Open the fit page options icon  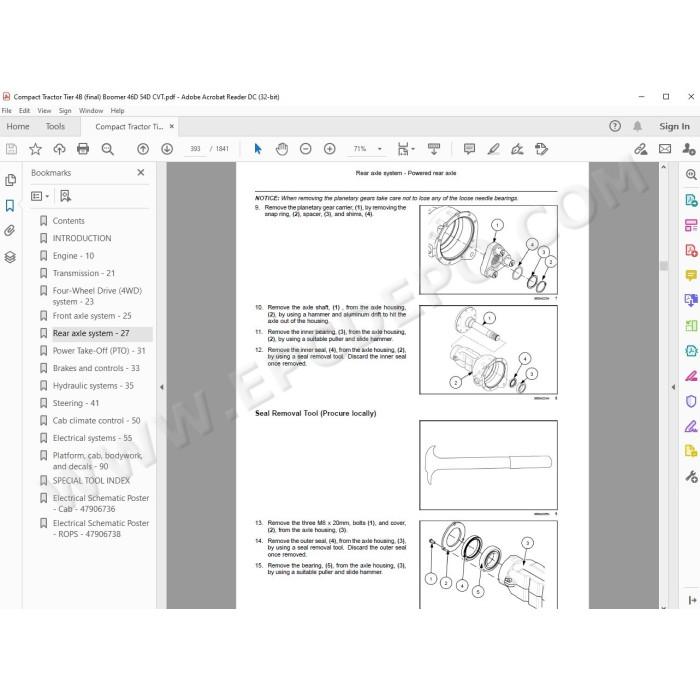coord(405,149)
